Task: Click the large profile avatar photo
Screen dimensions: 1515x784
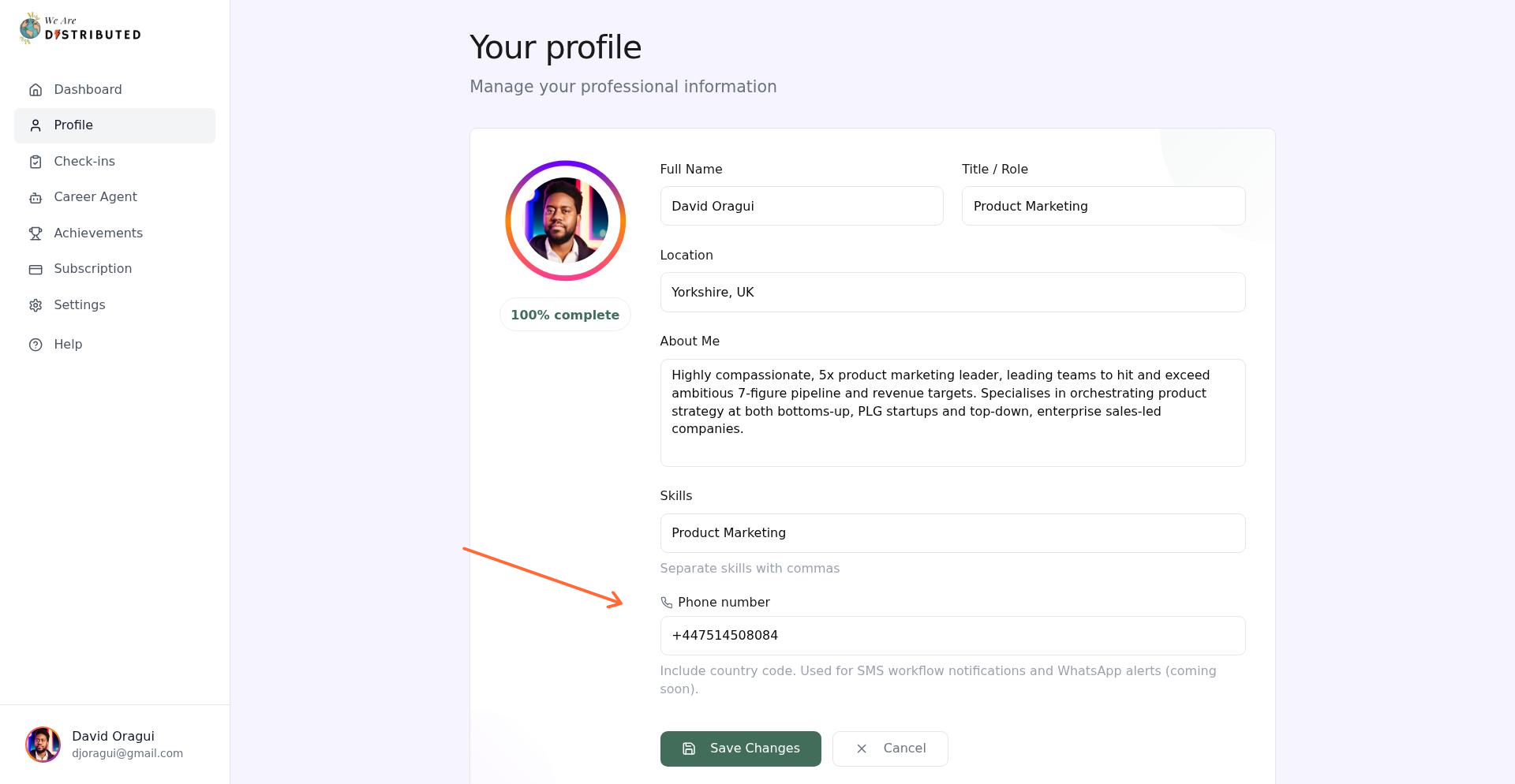Action: [x=565, y=220]
